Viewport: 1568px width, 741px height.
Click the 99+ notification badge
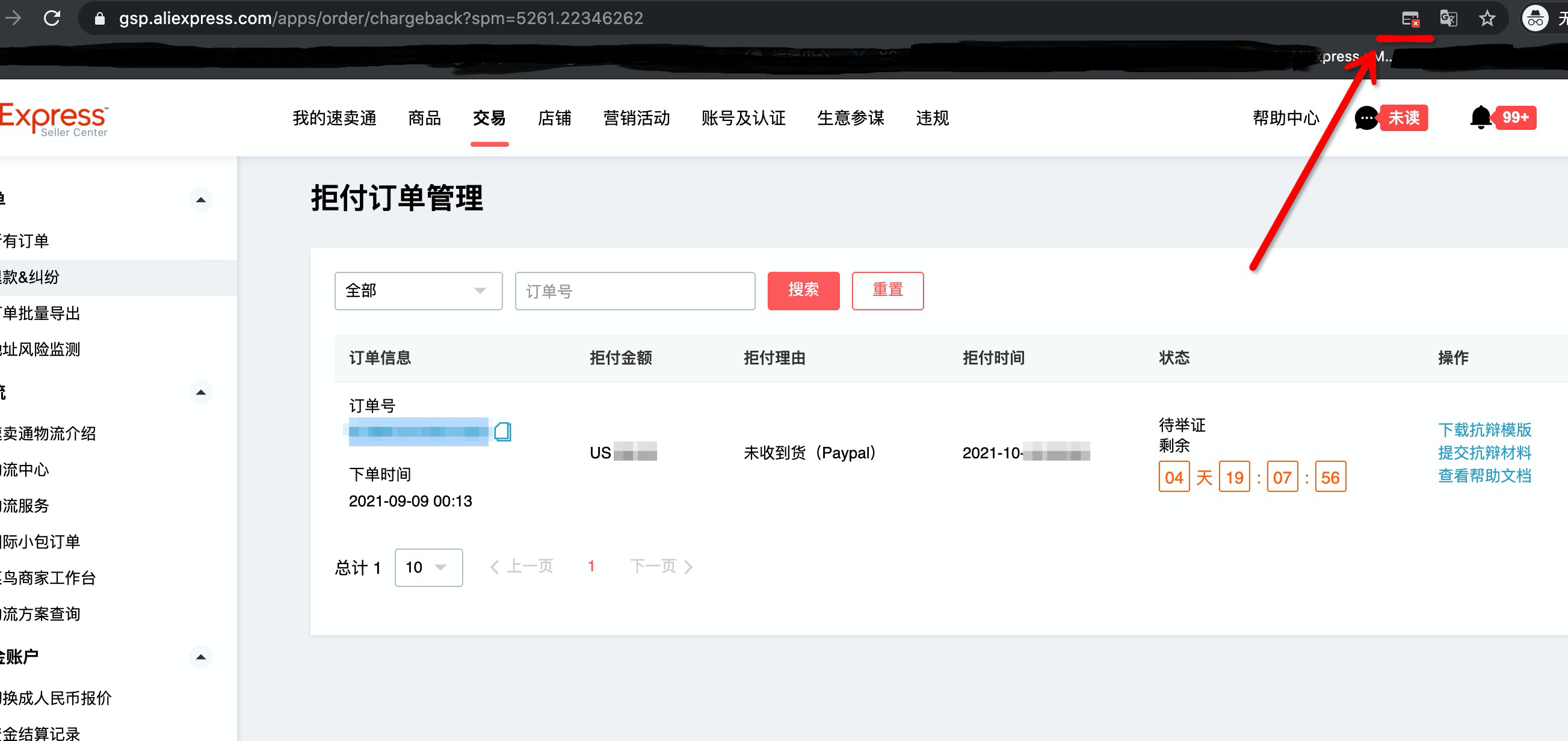(x=1515, y=117)
